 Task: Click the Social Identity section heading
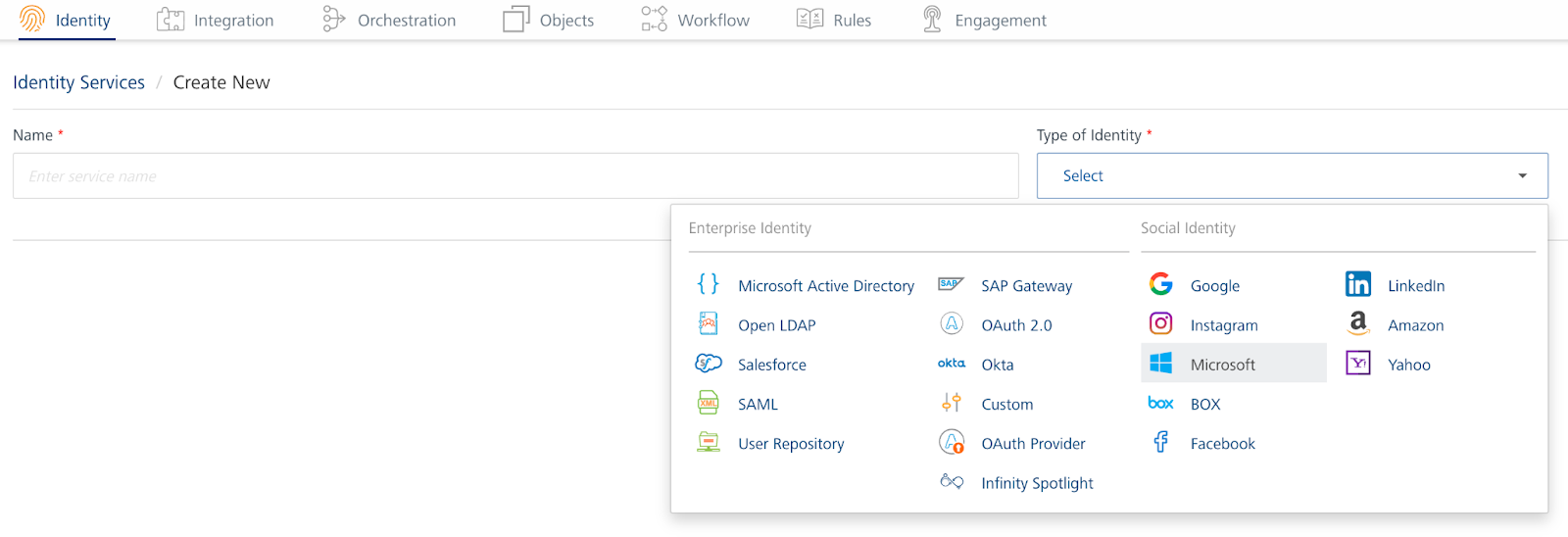point(1188,227)
